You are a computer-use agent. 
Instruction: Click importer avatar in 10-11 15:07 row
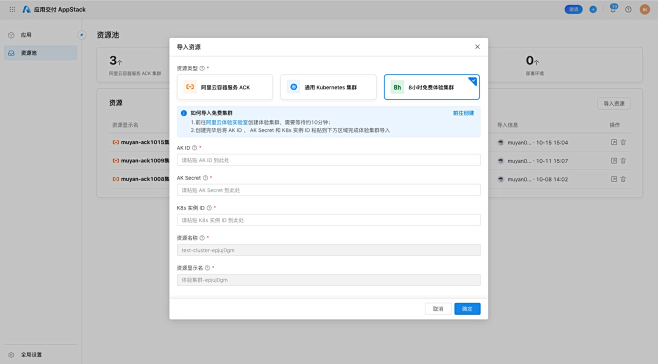click(501, 161)
